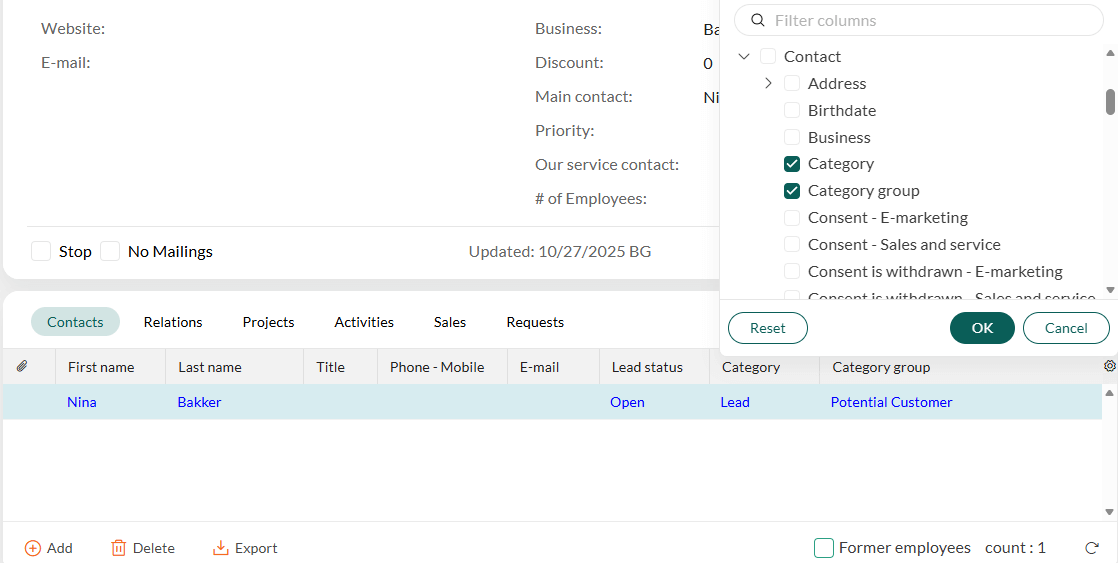1118x563 pixels.
Task: Switch to the Projects tab
Action: click(268, 322)
